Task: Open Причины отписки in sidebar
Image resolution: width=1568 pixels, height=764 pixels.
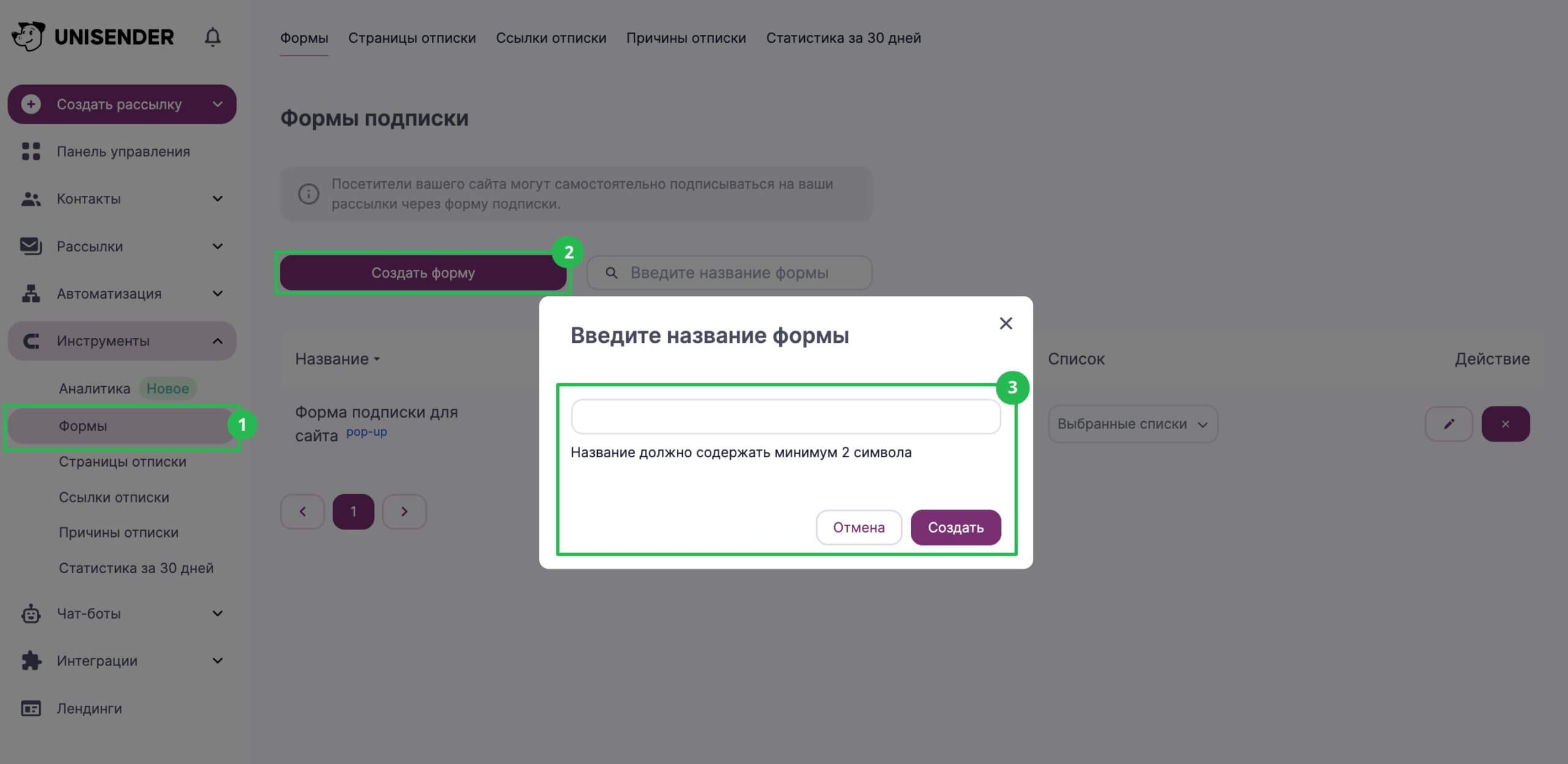Action: point(119,533)
